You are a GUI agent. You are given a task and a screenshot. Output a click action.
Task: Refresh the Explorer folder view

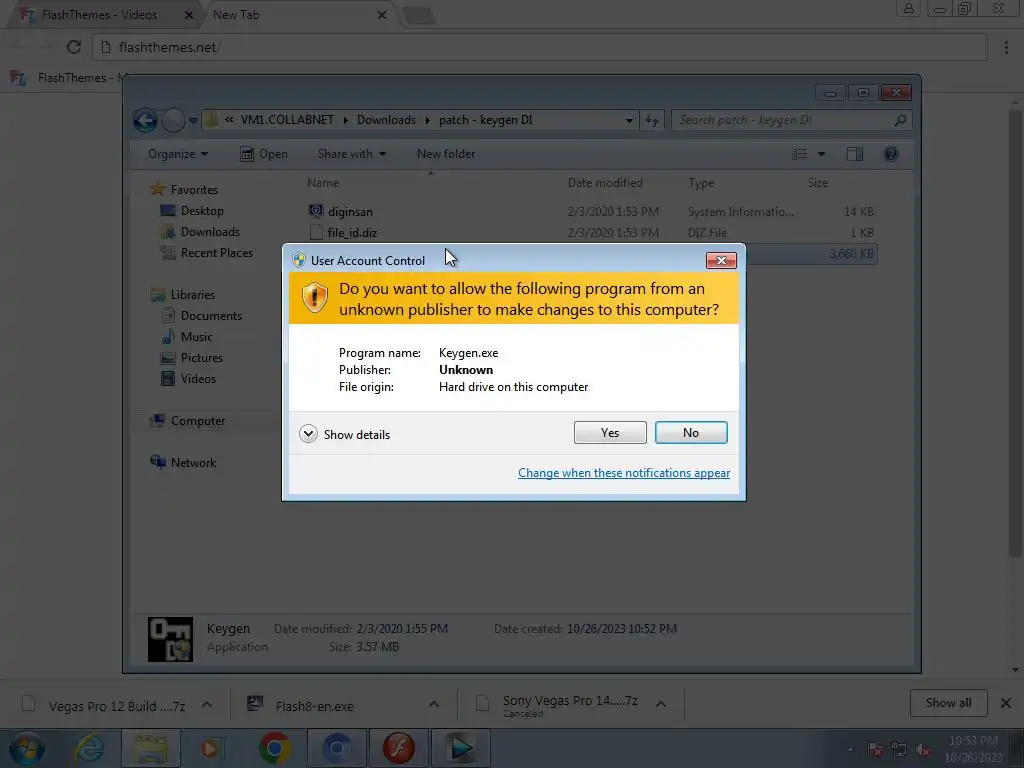coord(651,120)
